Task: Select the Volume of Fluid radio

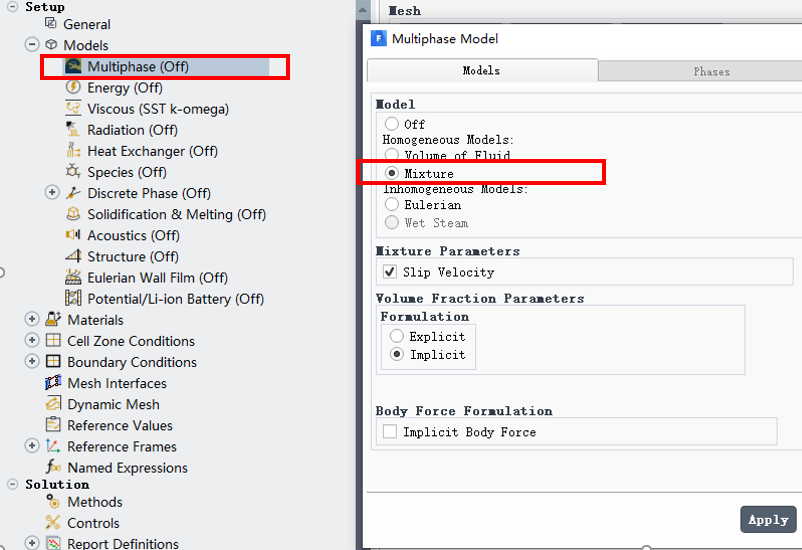Action: pos(392,154)
